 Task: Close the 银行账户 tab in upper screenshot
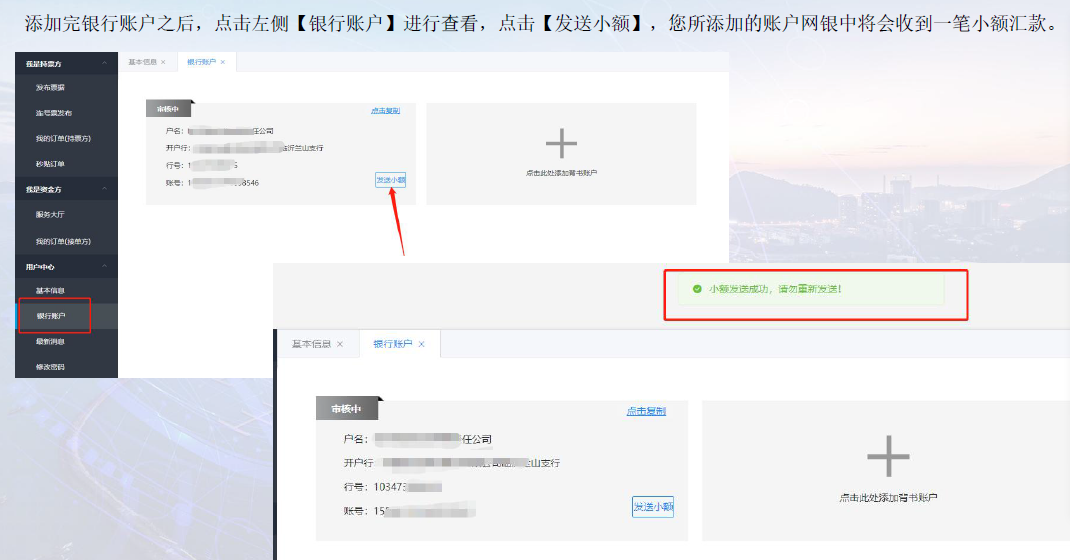(x=222, y=62)
